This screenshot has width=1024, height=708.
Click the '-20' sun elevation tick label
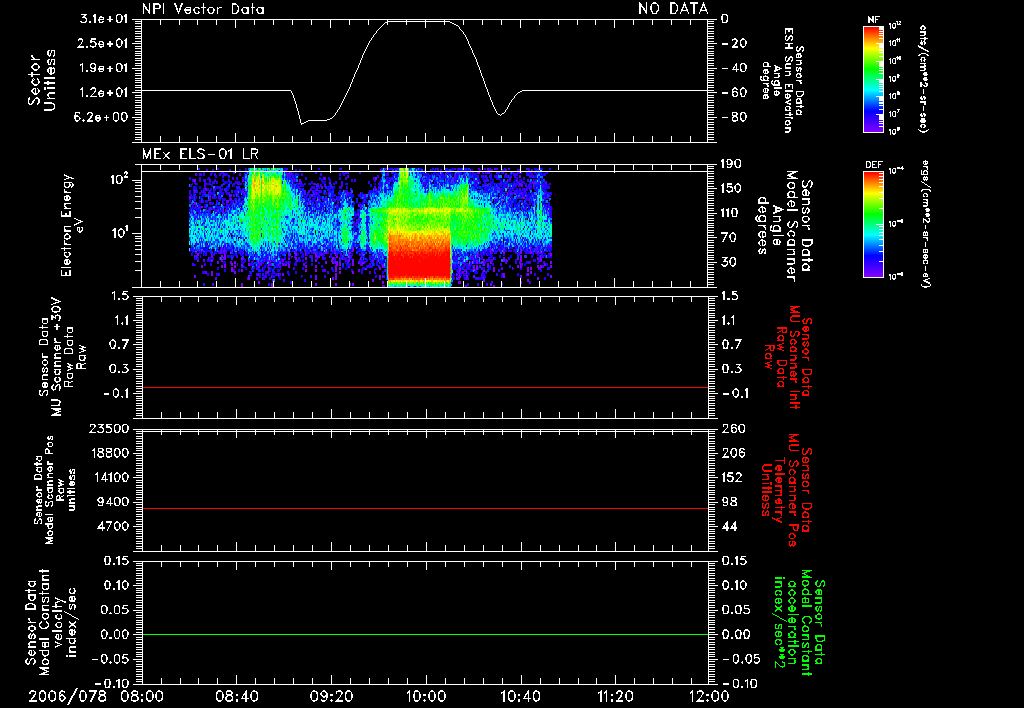point(733,43)
